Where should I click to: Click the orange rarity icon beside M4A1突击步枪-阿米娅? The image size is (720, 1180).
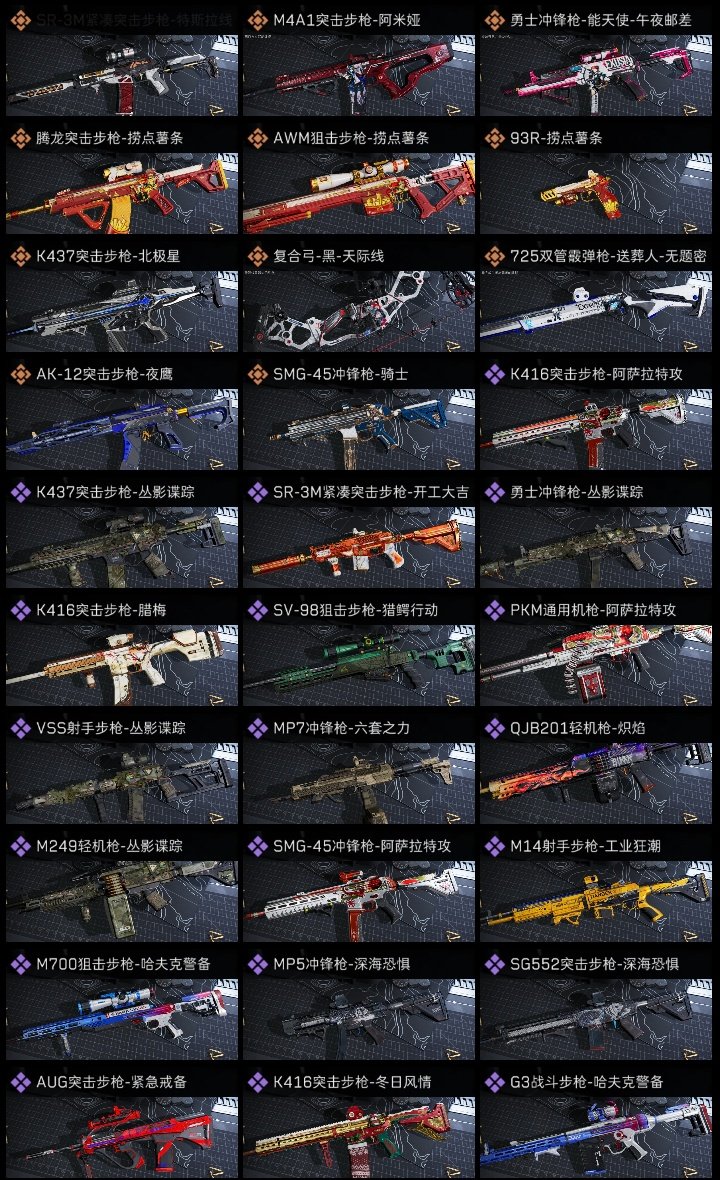(258, 20)
